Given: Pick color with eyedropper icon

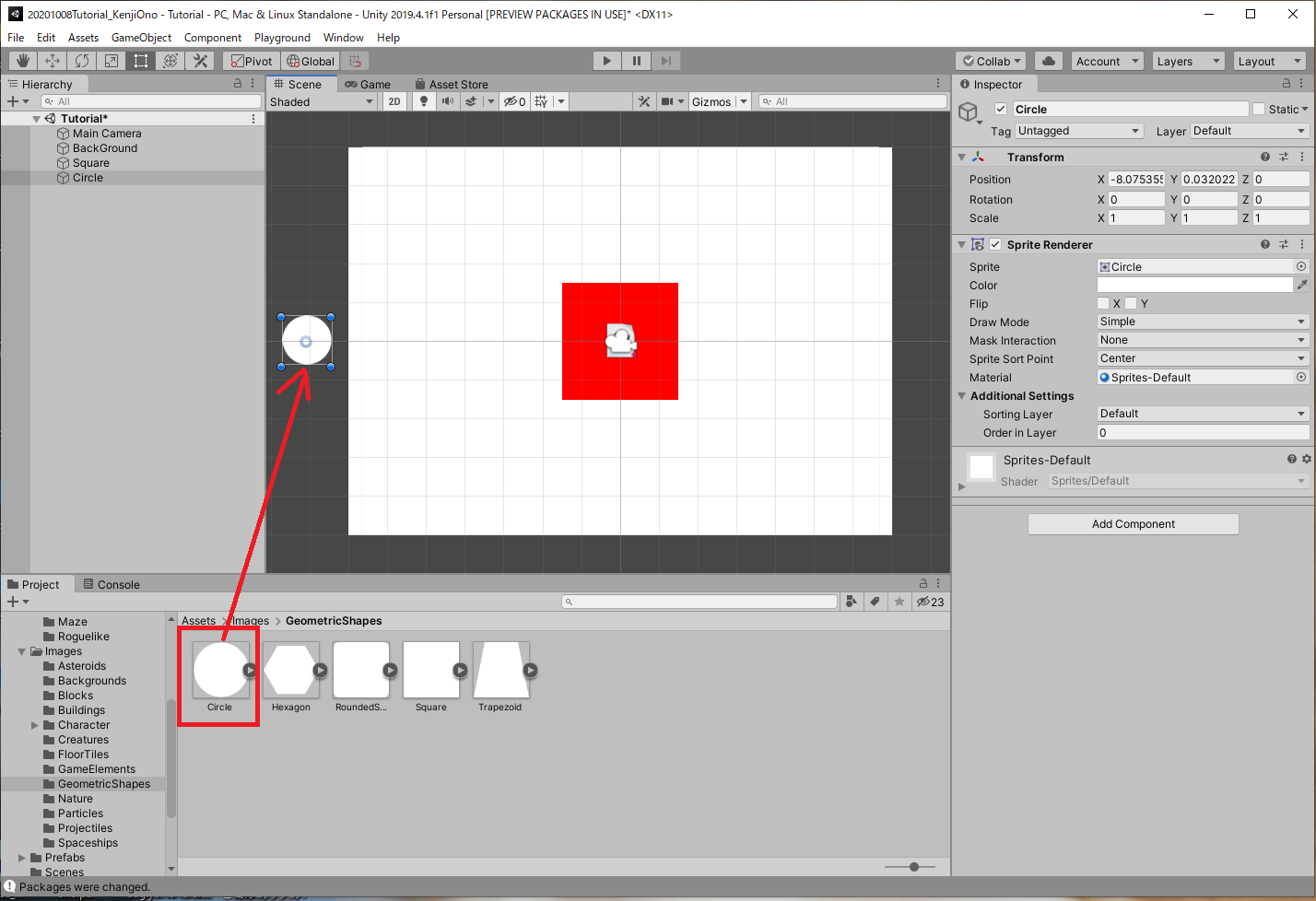Looking at the screenshot, I should 1302,285.
